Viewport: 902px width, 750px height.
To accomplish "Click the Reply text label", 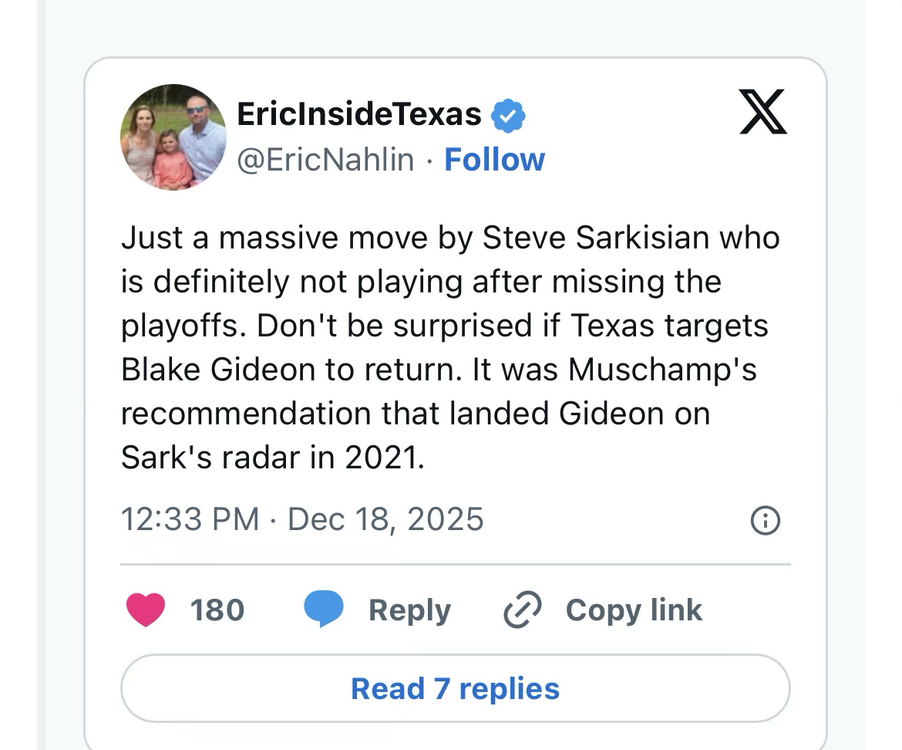I will [x=409, y=610].
